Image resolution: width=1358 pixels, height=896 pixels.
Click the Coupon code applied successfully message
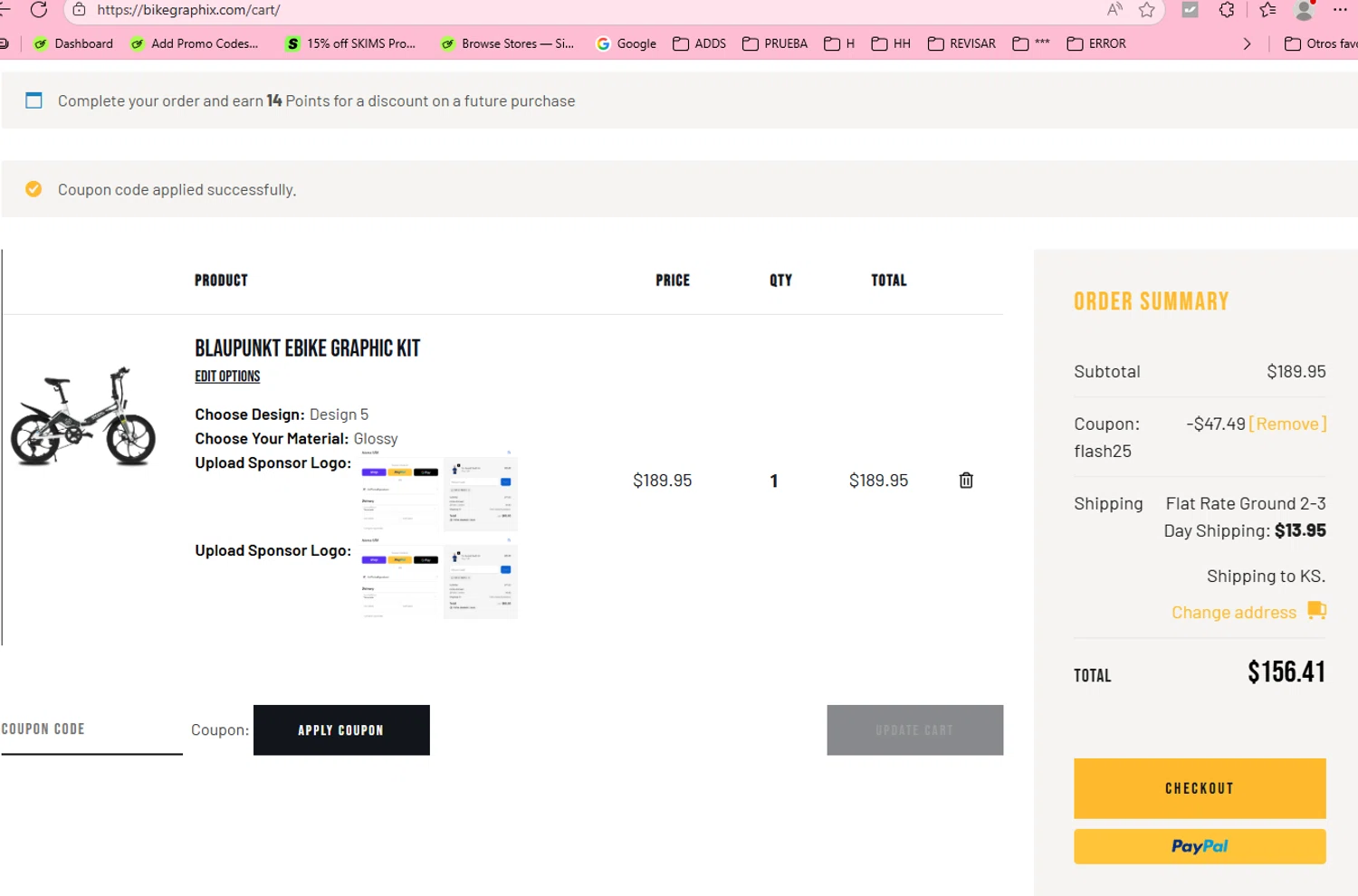point(177,189)
